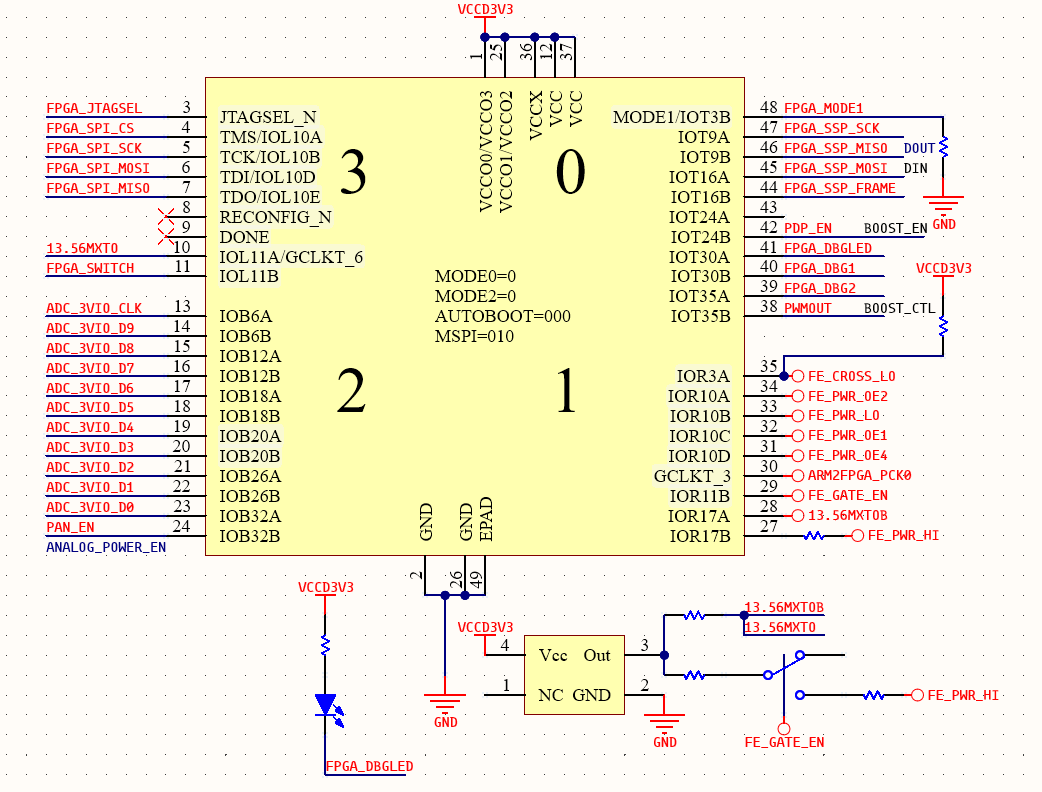The height and width of the screenshot is (792, 1042).
Task: Click the FE_CROSS_LO port circle
Action: pyautogui.click(x=798, y=376)
